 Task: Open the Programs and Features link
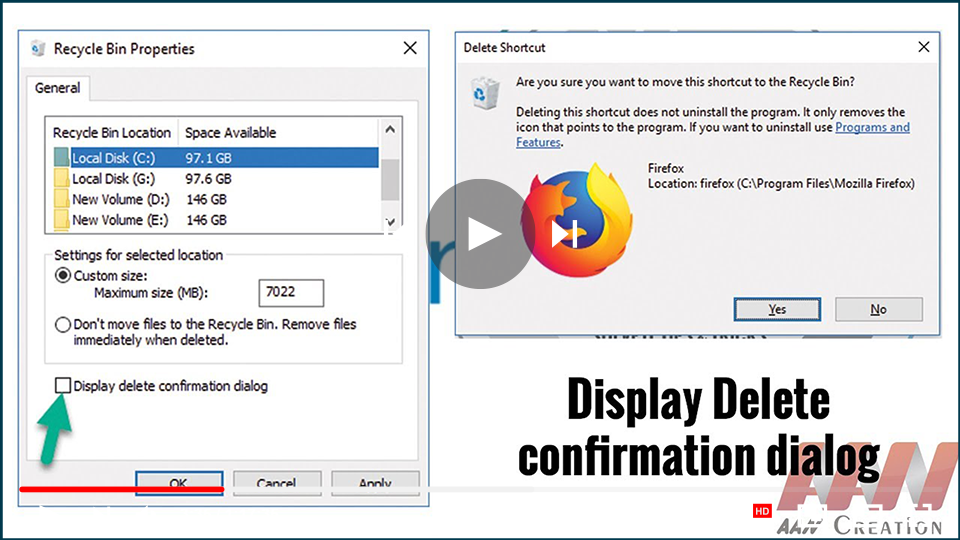(872, 127)
